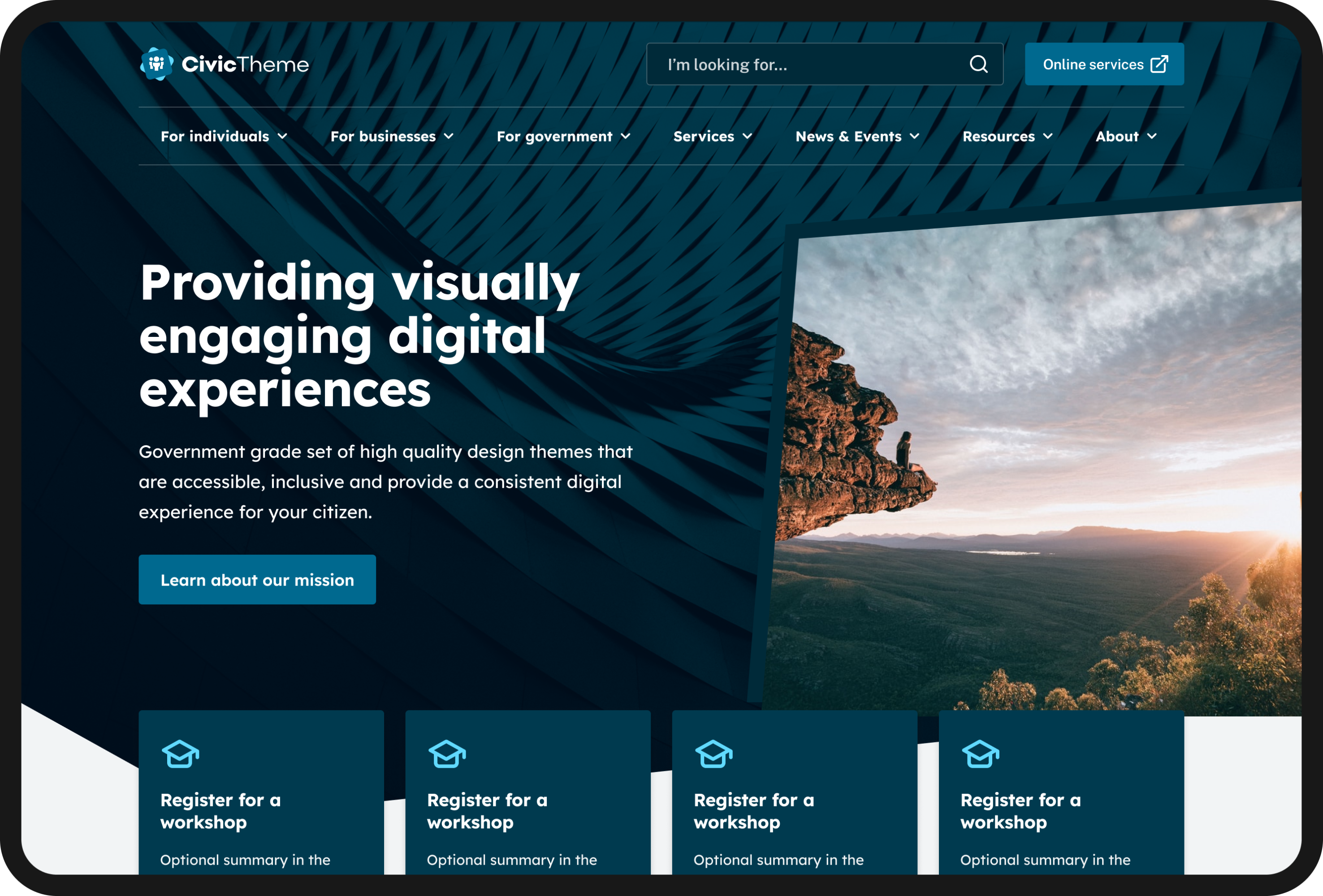Click the search magnifier icon
The width and height of the screenshot is (1323, 896).
979,64
